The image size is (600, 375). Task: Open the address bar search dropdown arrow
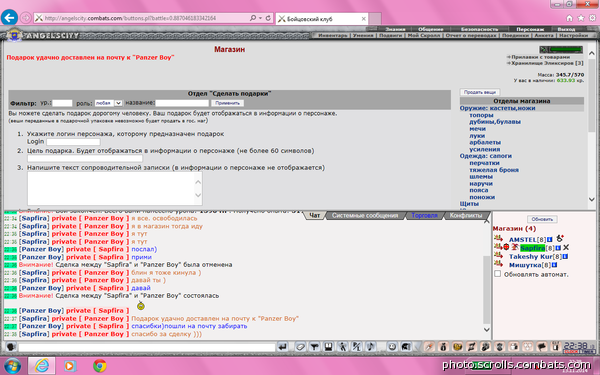pos(260,18)
